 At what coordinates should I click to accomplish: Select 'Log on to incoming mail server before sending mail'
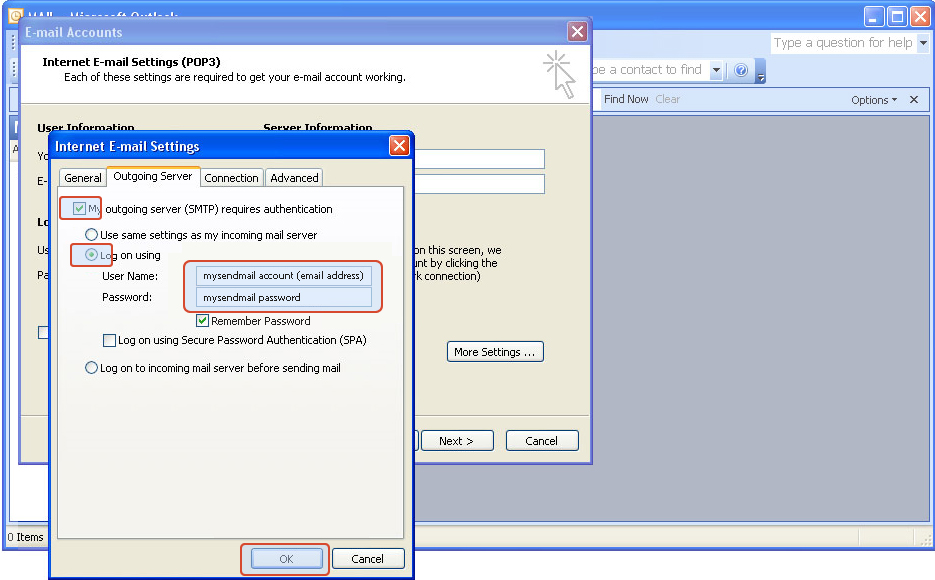(92, 368)
